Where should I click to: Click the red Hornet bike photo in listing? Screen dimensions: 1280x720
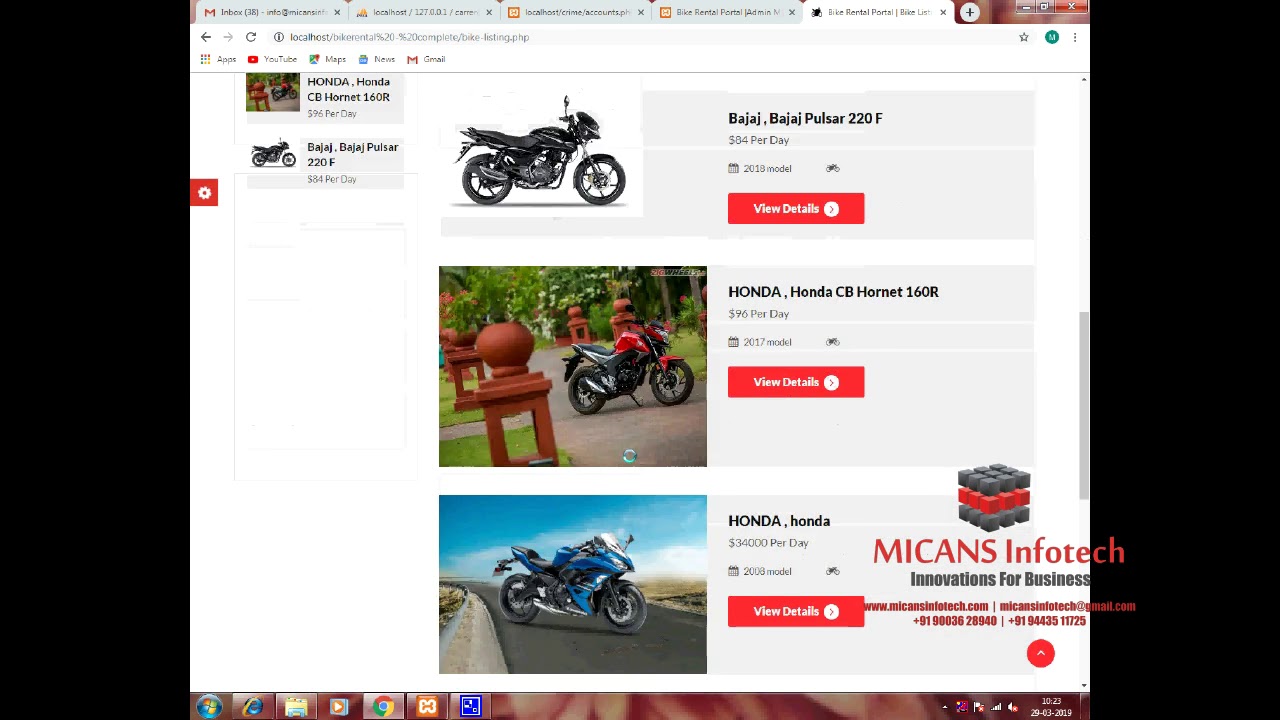click(573, 366)
